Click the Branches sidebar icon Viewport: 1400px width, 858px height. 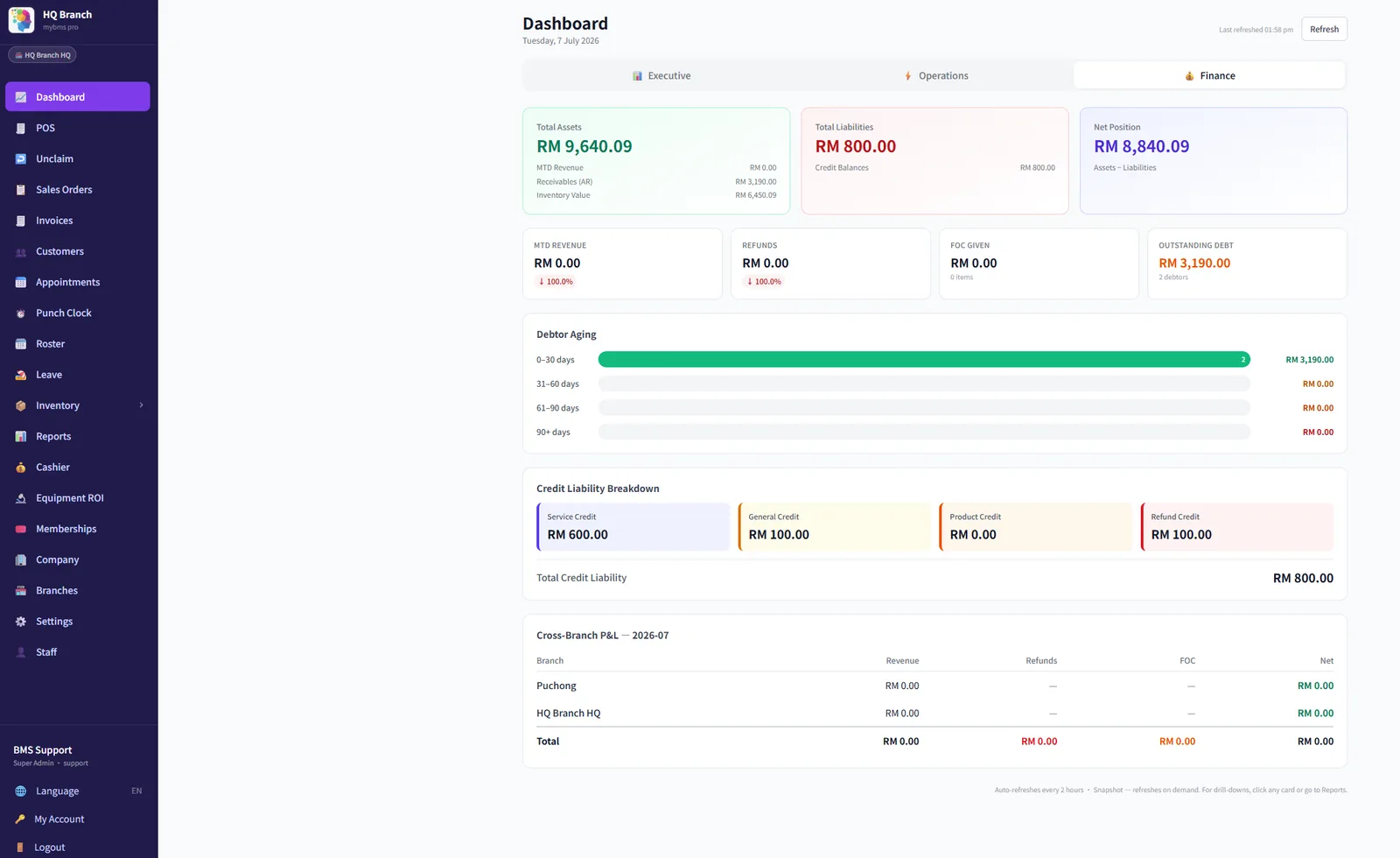point(21,590)
